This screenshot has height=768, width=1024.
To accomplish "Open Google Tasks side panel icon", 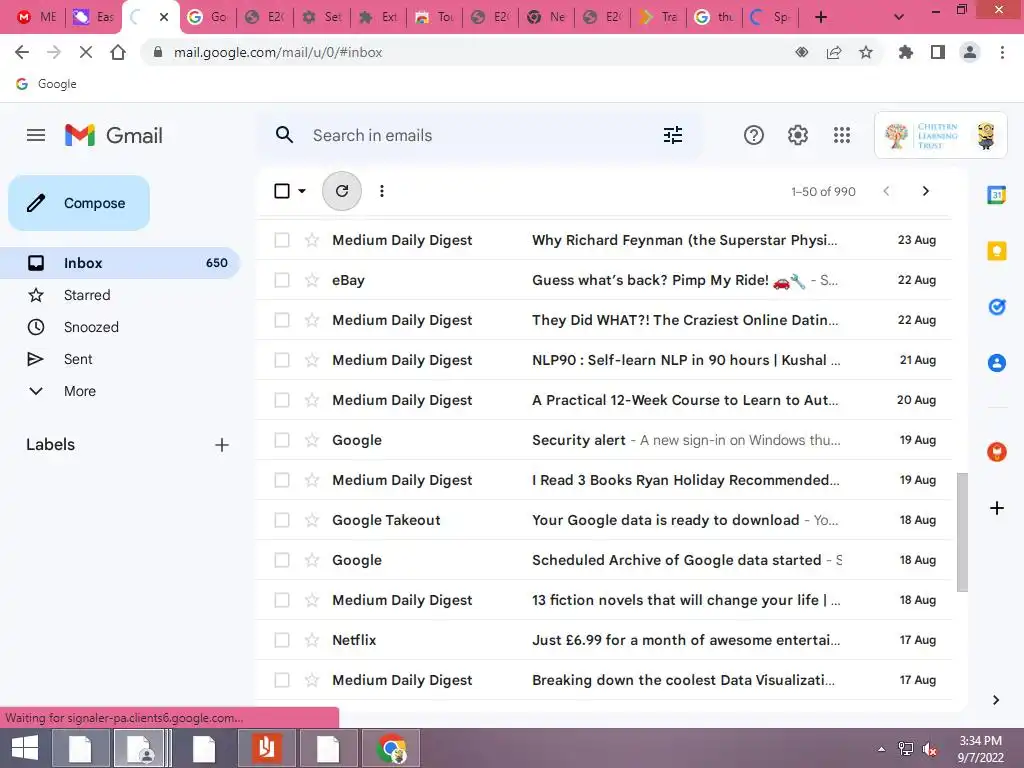I will 997,306.
